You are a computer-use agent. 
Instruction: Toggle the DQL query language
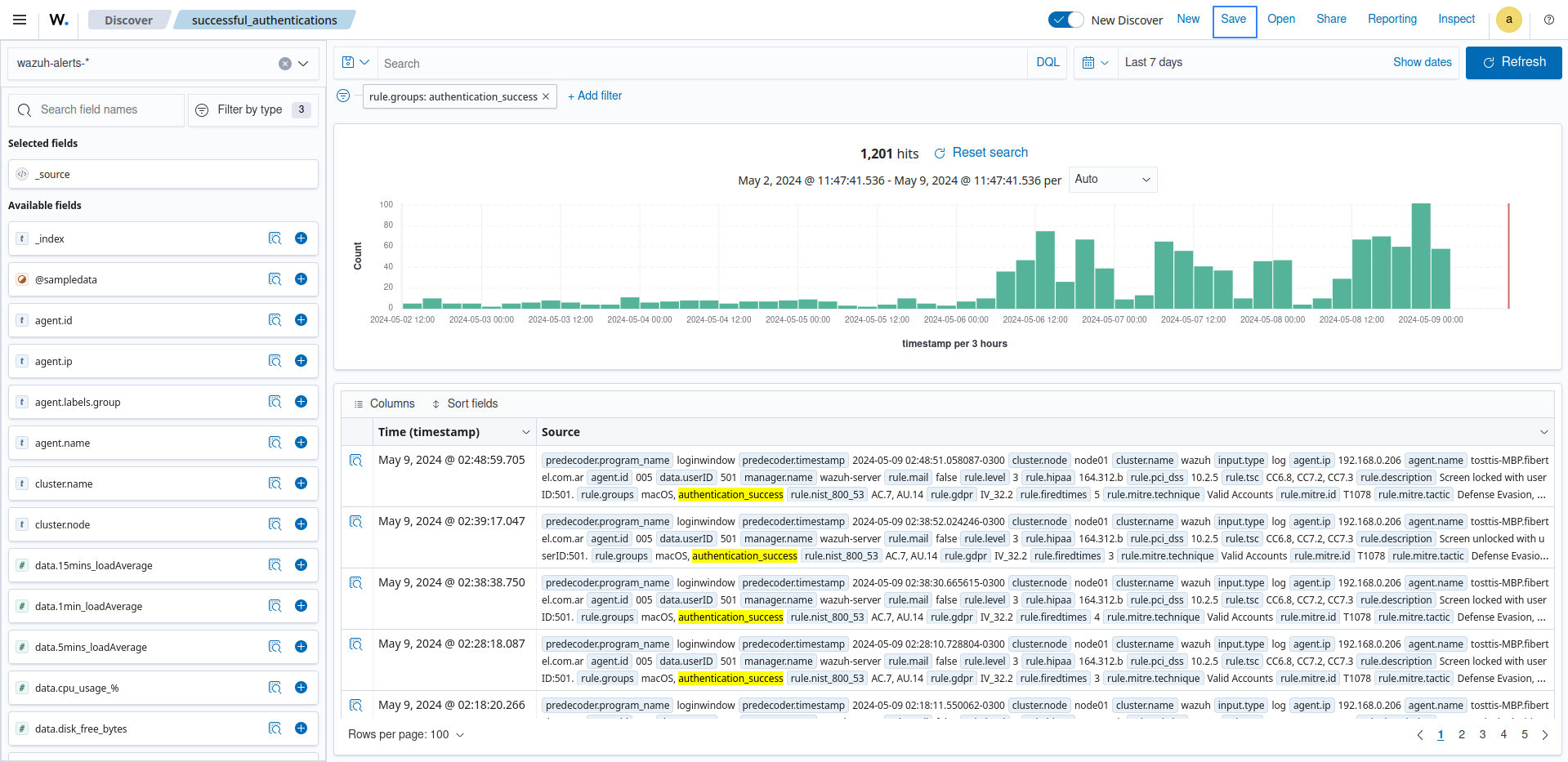coord(1047,63)
